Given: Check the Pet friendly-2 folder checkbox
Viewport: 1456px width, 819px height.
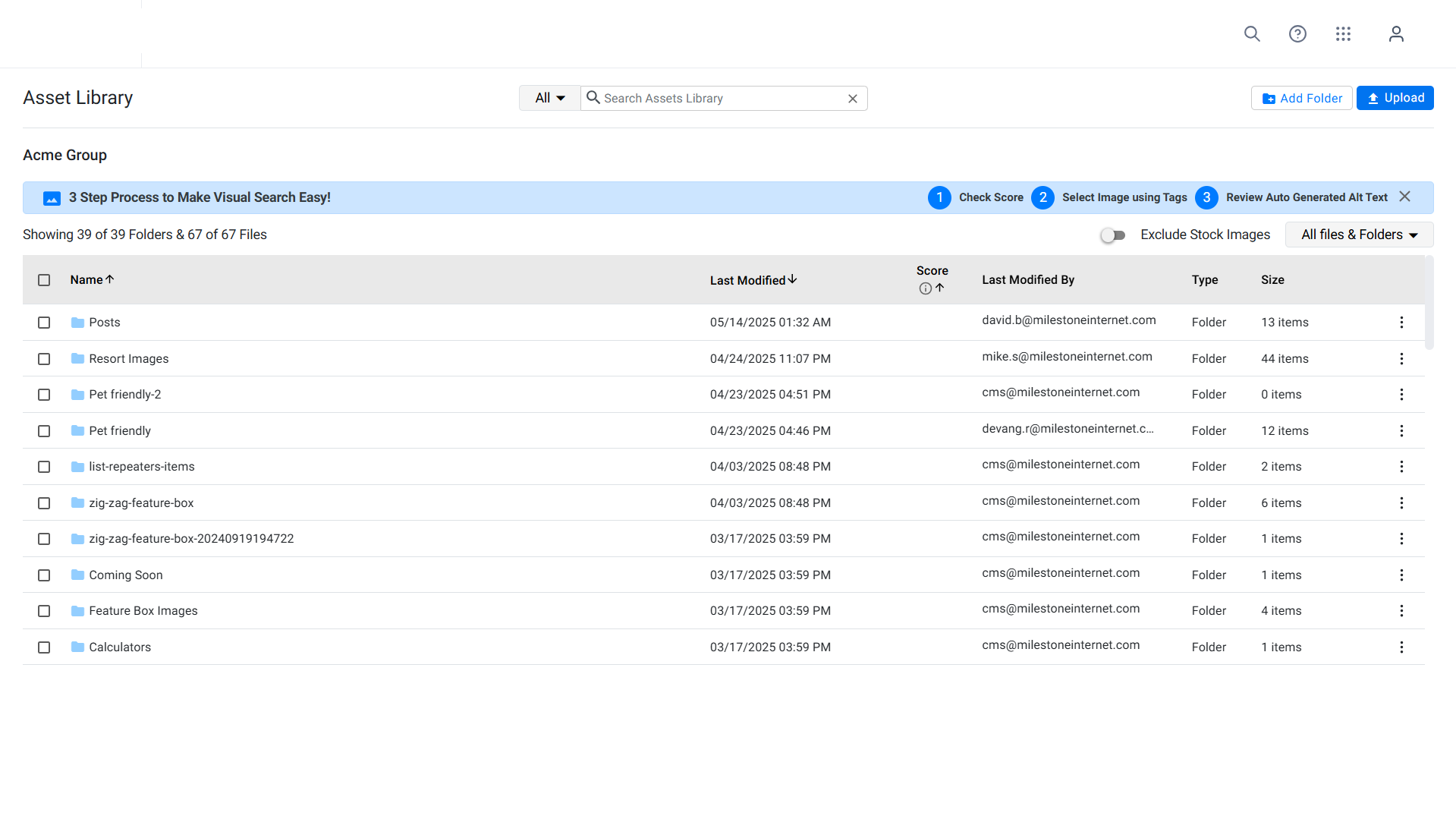Looking at the screenshot, I should [x=44, y=395].
